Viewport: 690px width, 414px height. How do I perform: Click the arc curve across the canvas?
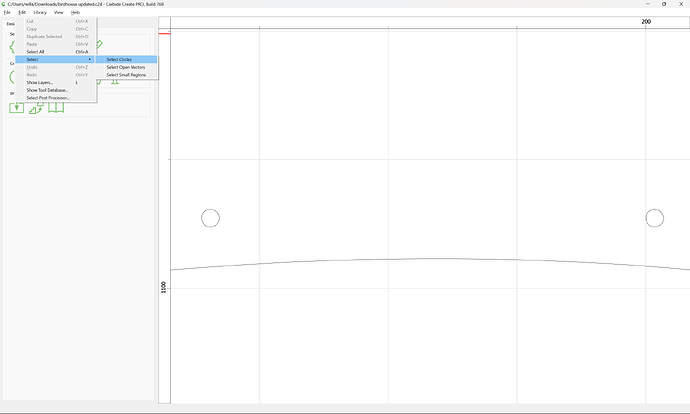coord(430,259)
